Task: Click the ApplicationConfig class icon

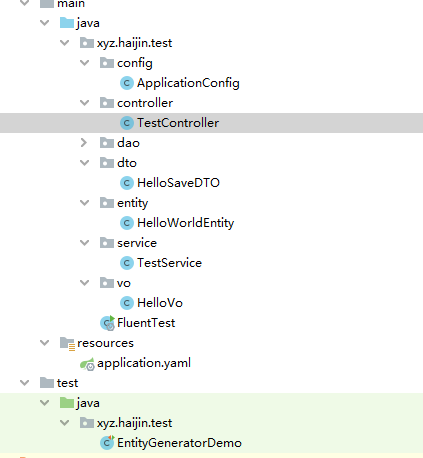Action: point(127,83)
